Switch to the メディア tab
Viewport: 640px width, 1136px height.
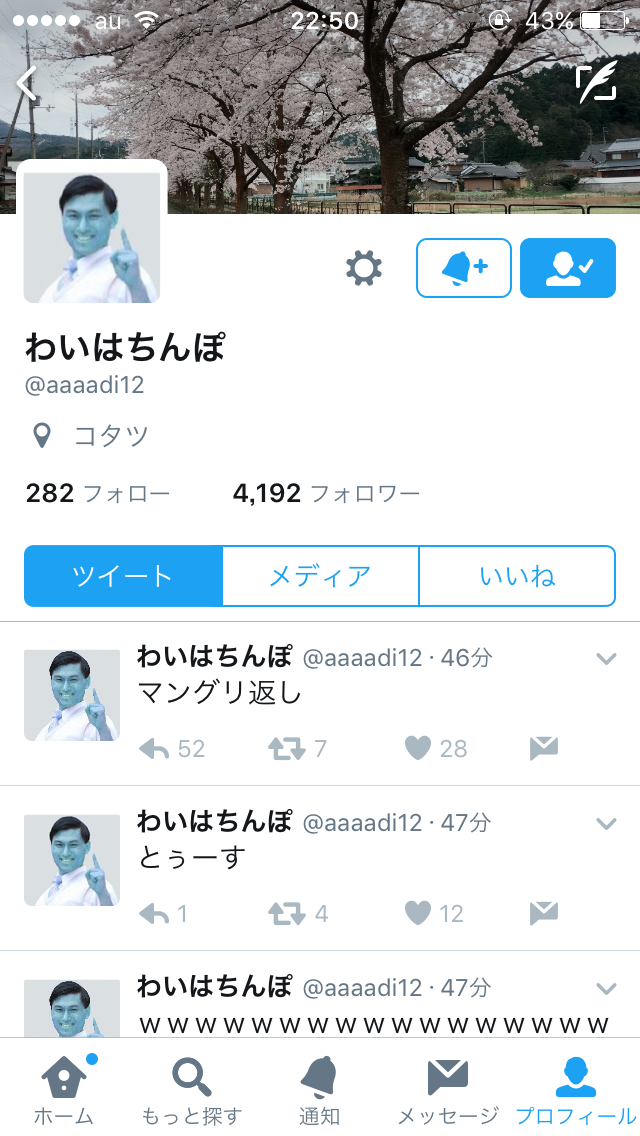[320, 576]
